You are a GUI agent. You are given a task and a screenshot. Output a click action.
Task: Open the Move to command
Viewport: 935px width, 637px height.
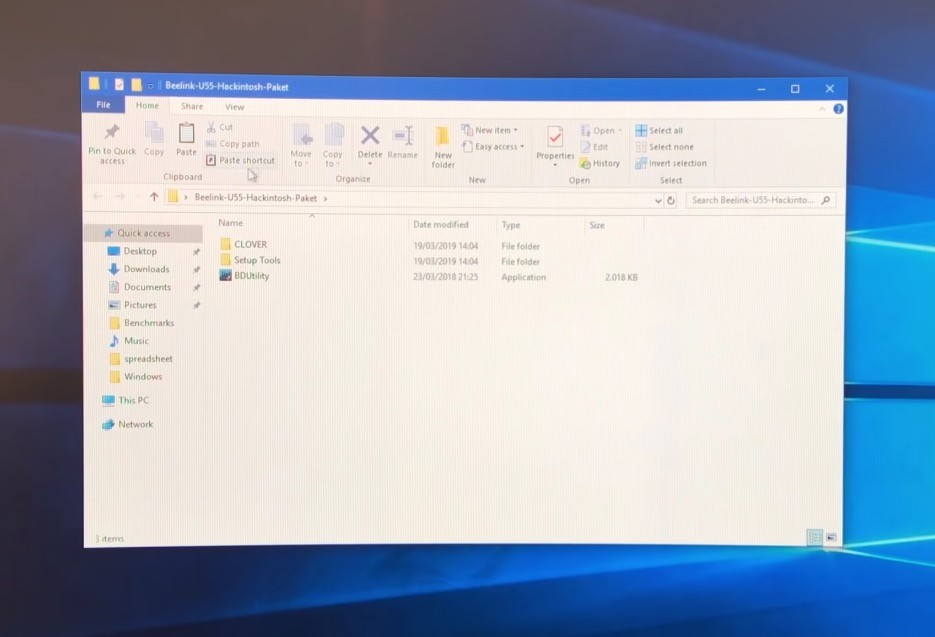[301, 146]
